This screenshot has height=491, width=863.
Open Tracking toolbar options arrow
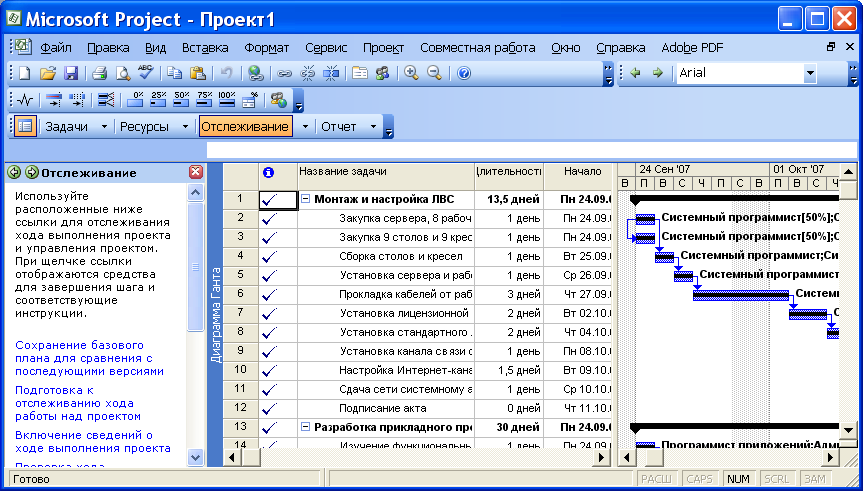tap(298, 100)
